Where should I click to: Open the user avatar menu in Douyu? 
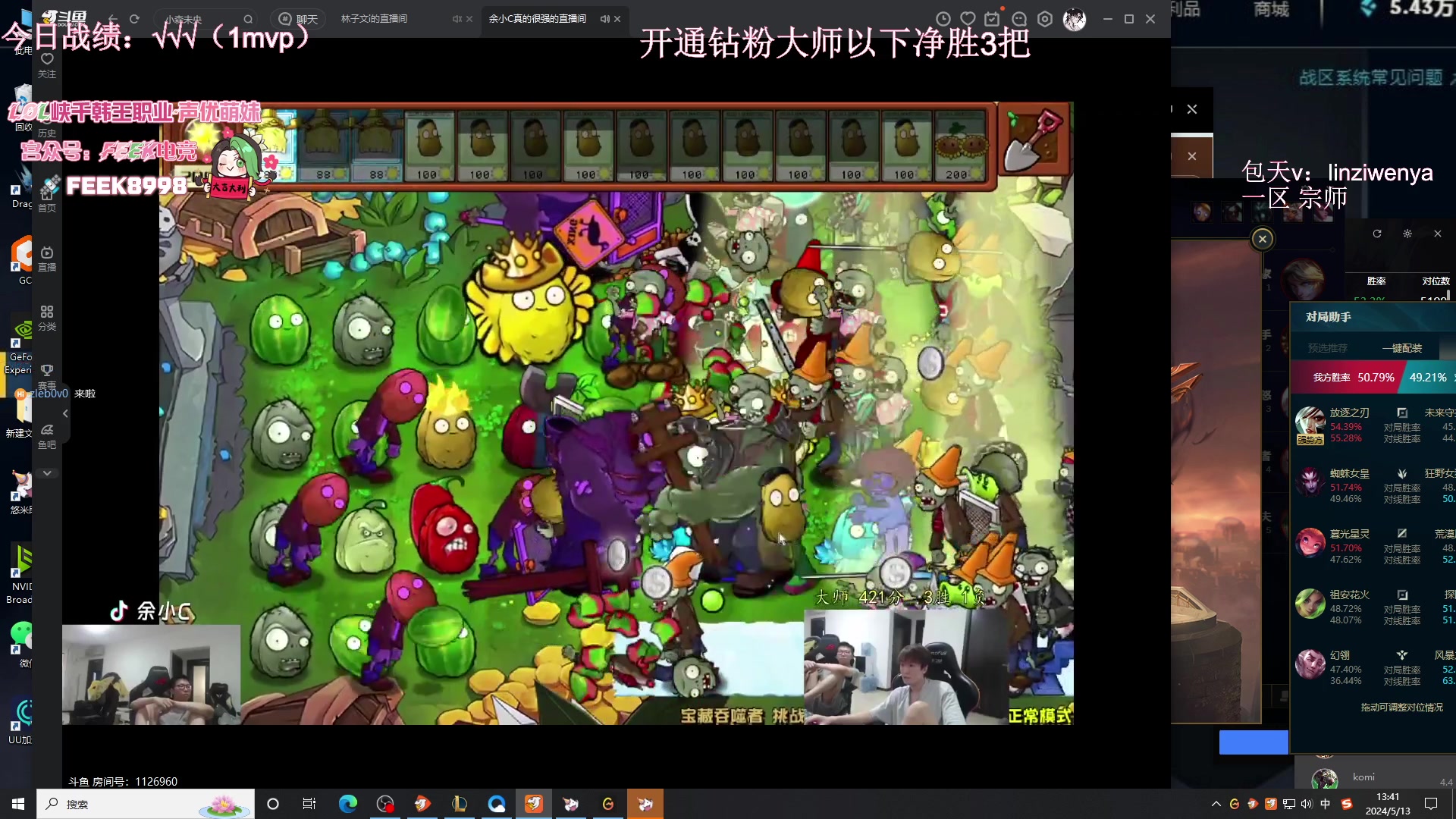click(1074, 19)
